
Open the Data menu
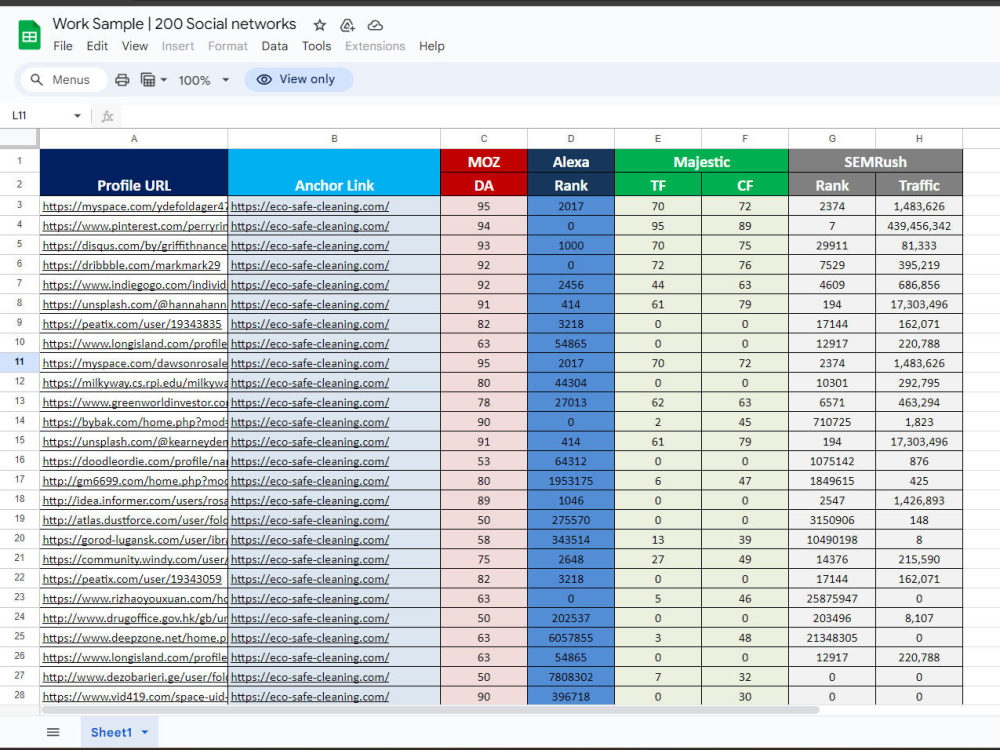pos(274,46)
